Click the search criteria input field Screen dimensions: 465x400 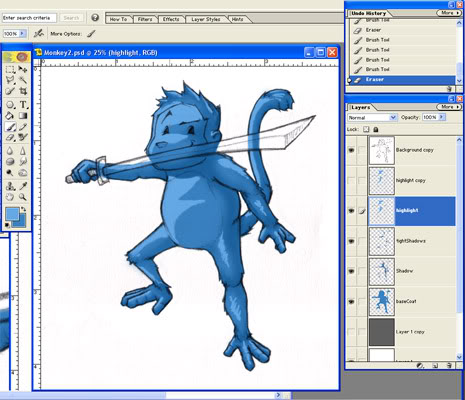click(x=29, y=18)
